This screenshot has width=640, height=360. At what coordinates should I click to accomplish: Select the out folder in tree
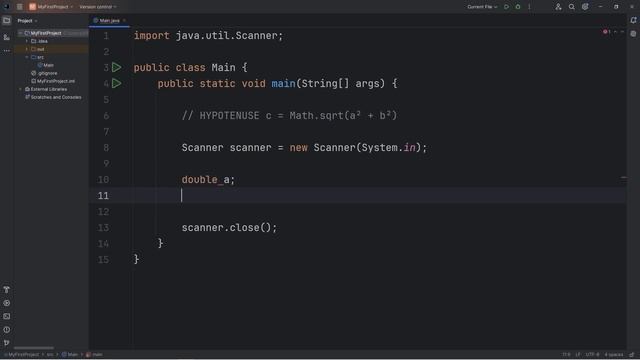[38, 49]
